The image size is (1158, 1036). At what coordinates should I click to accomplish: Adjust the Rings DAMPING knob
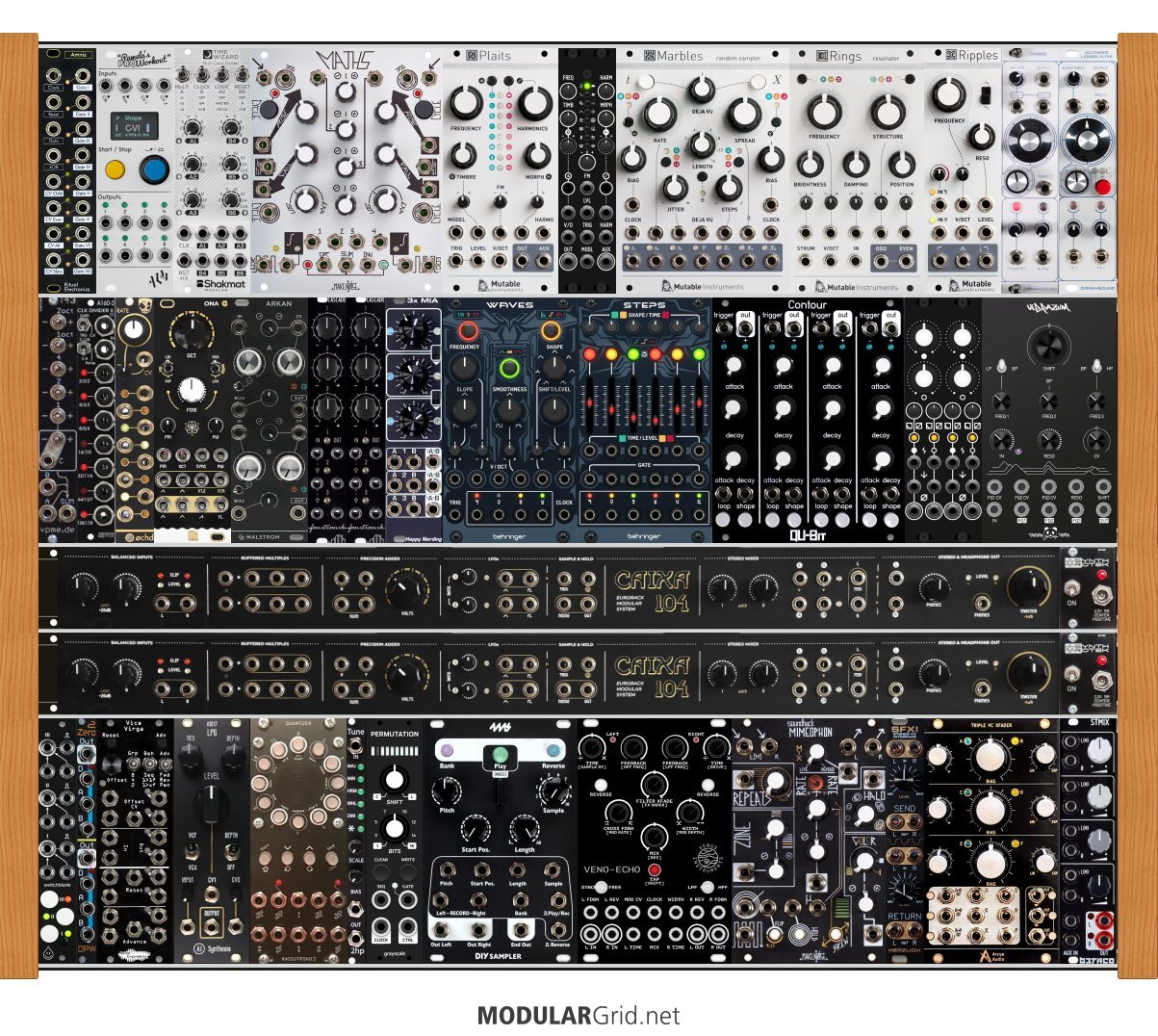pyautogui.click(x=856, y=164)
